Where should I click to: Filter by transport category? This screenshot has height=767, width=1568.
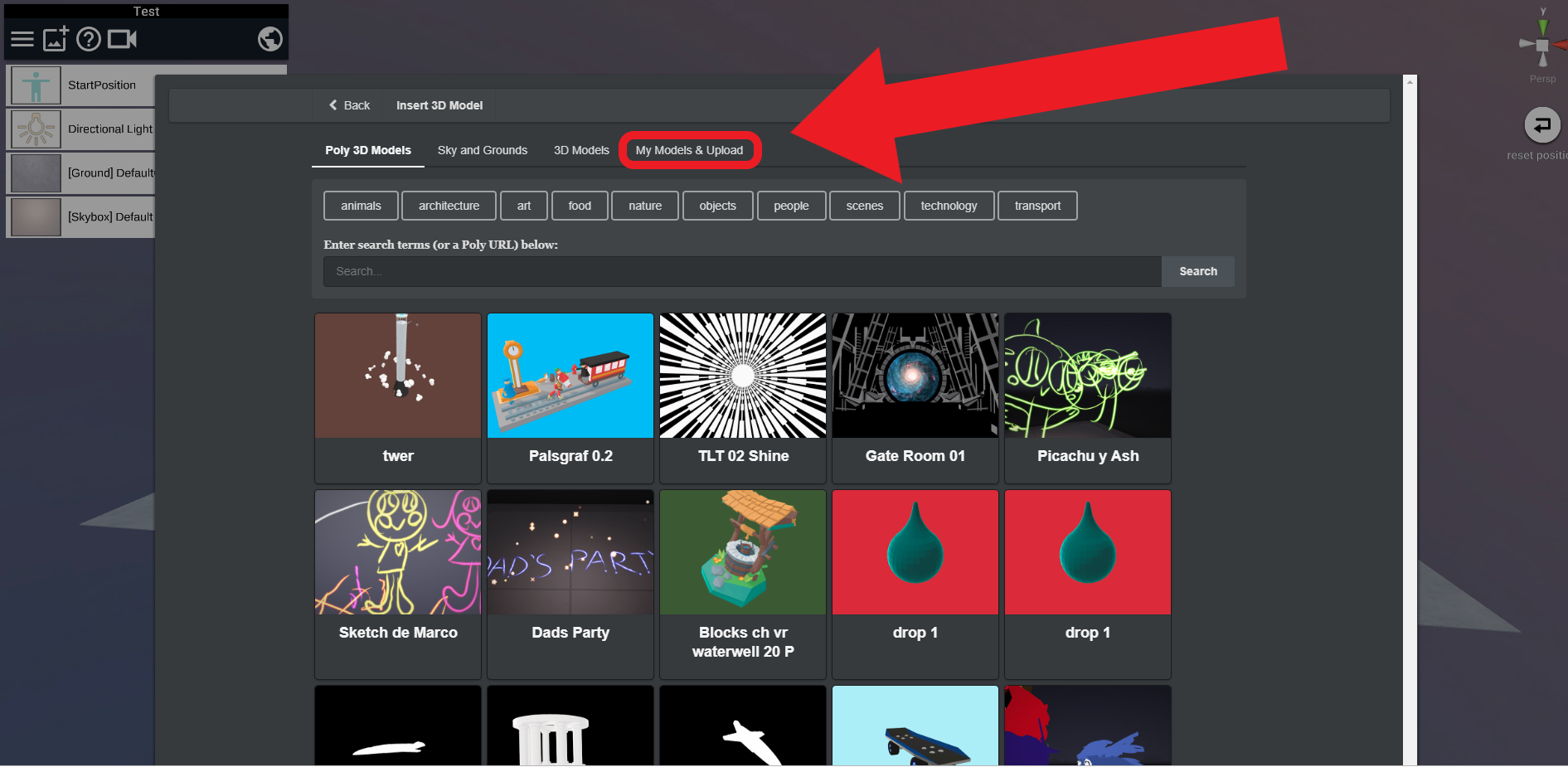click(1037, 206)
